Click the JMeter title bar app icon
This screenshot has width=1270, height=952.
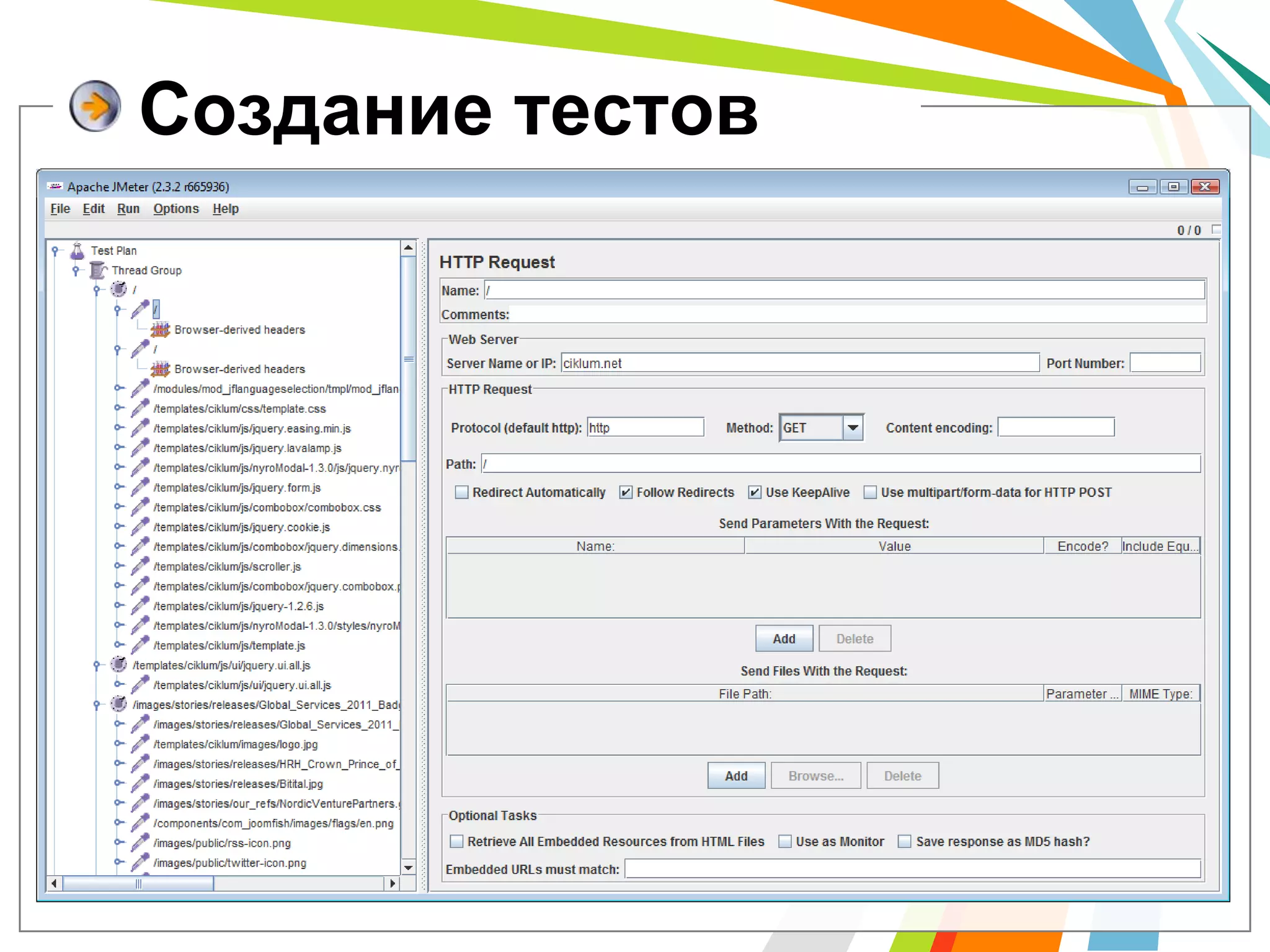(55, 187)
